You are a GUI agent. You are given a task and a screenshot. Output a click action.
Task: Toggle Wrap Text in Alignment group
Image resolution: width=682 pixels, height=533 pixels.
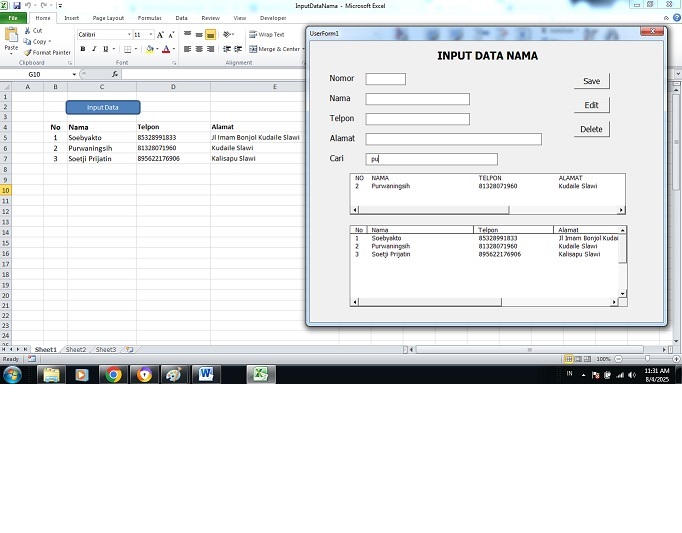(x=267, y=34)
